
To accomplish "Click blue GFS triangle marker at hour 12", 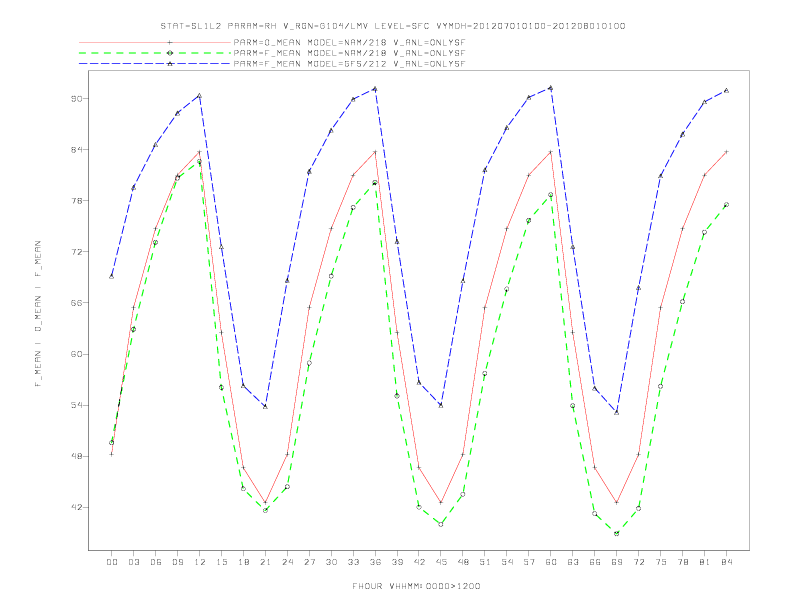I will click(200, 95).
